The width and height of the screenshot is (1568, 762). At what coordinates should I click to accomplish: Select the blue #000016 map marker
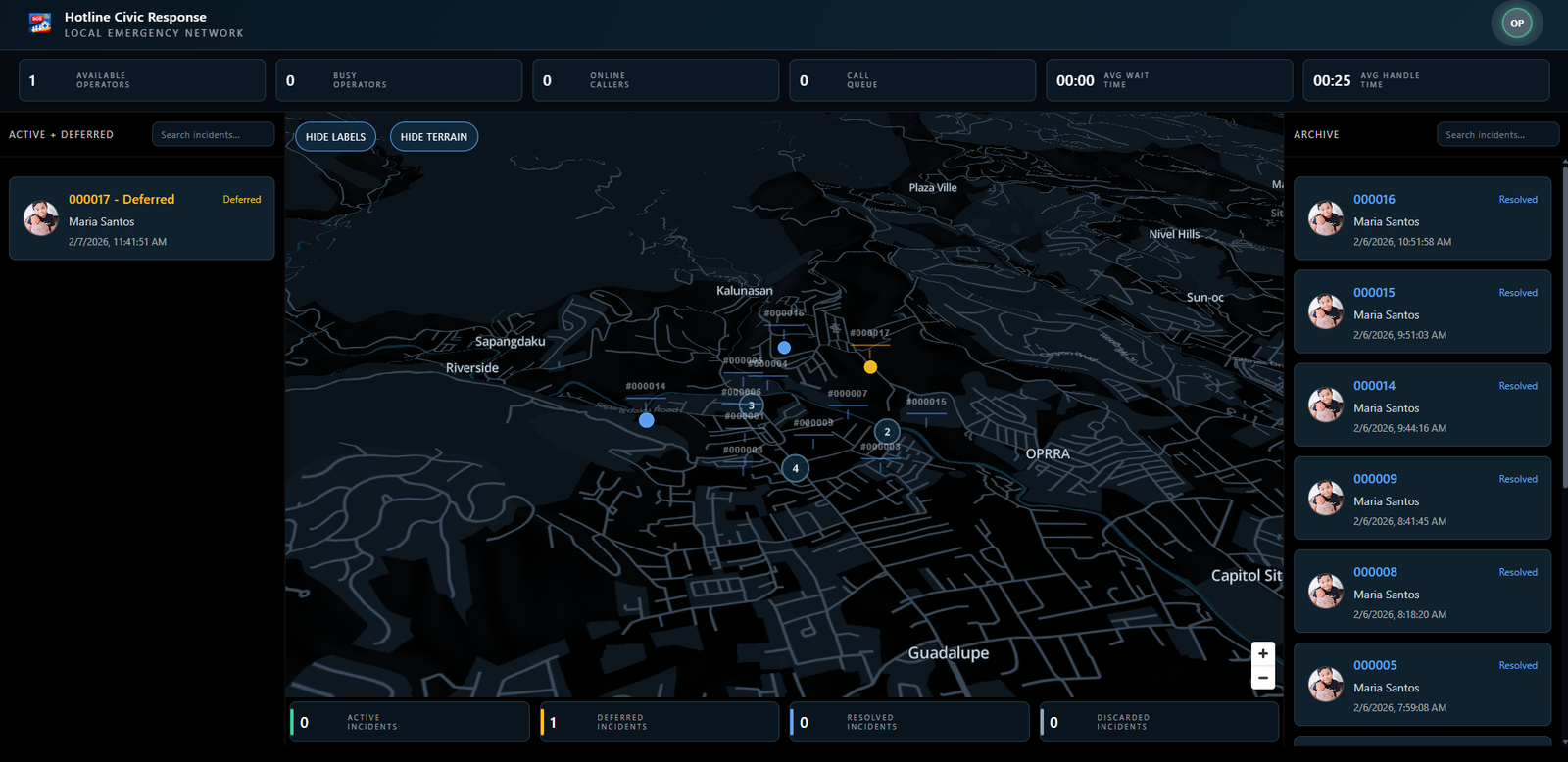[x=784, y=348]
